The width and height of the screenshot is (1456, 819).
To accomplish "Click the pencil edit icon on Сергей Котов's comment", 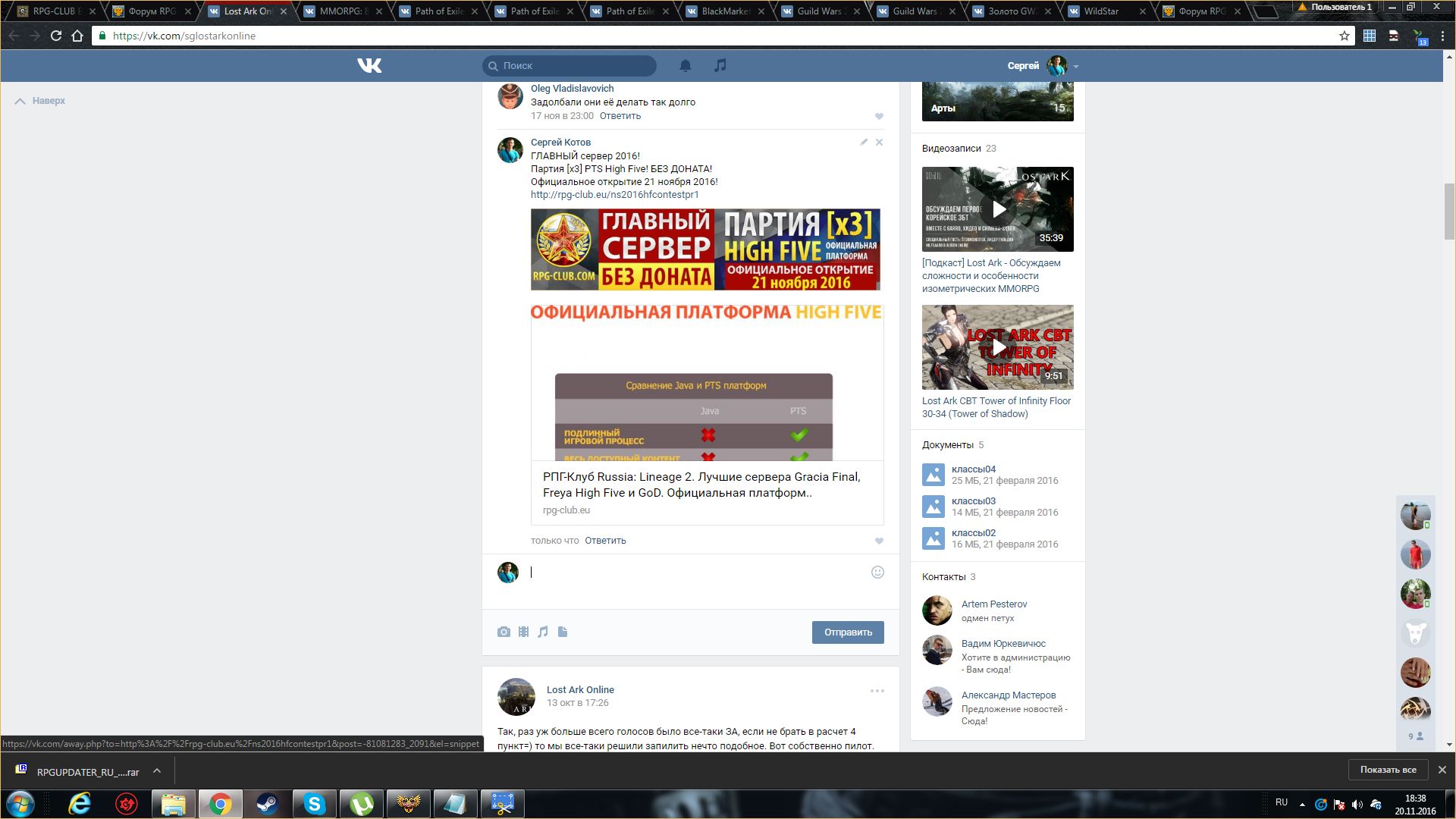I will 864,142.
